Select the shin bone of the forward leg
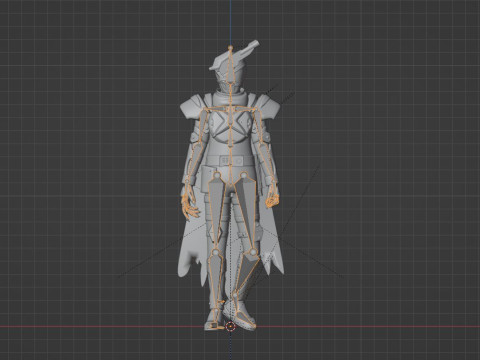Viewport: 480px width, 360px height. pyautogui.click(x=245, y=273)
